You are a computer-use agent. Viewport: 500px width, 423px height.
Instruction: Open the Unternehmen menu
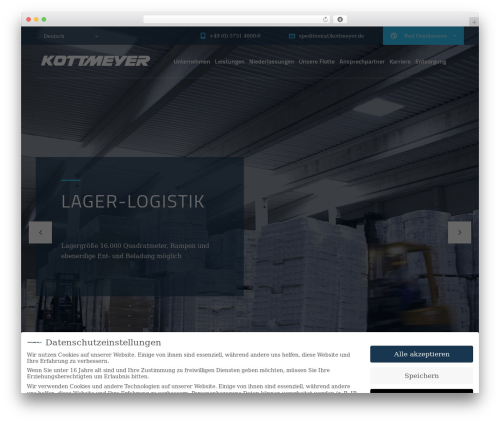point(192,62)
